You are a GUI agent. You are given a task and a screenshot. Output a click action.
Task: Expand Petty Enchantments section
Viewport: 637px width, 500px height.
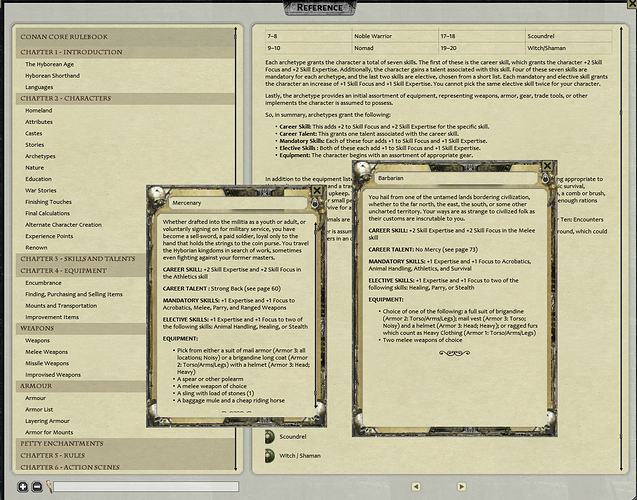pyautogui.click(x=125, y=444)
